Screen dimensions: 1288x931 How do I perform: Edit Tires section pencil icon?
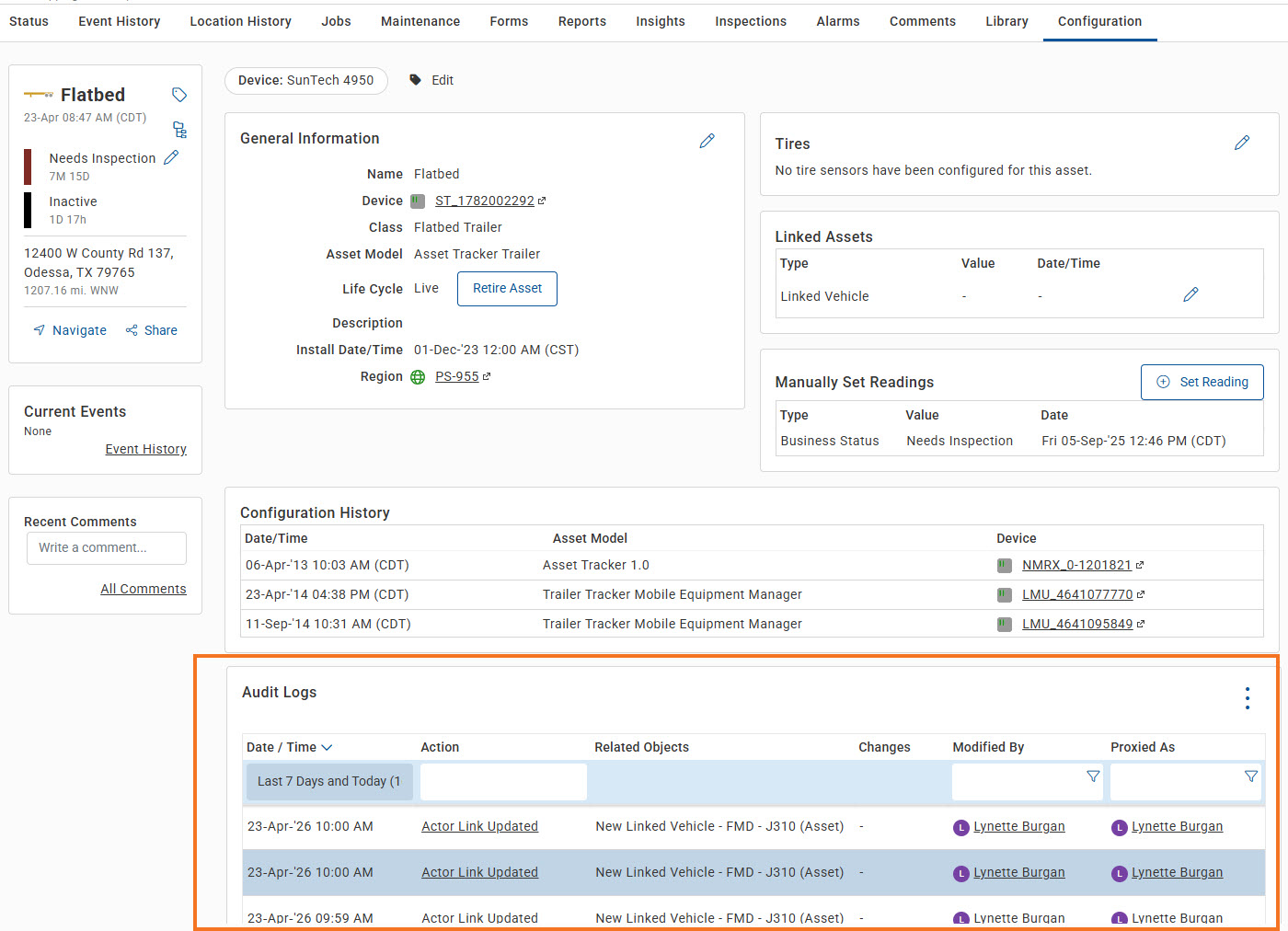tap(1242, 143)
